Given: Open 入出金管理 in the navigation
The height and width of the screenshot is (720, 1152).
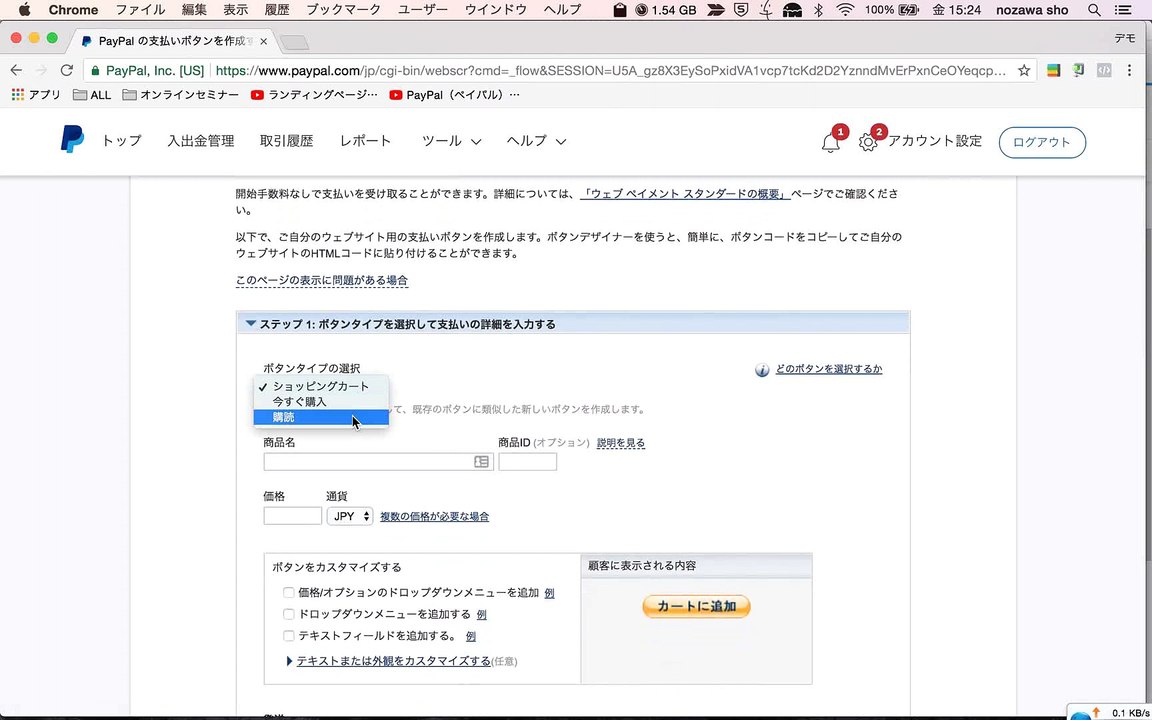Looking at the screenshot, I should tap(201, 141).
